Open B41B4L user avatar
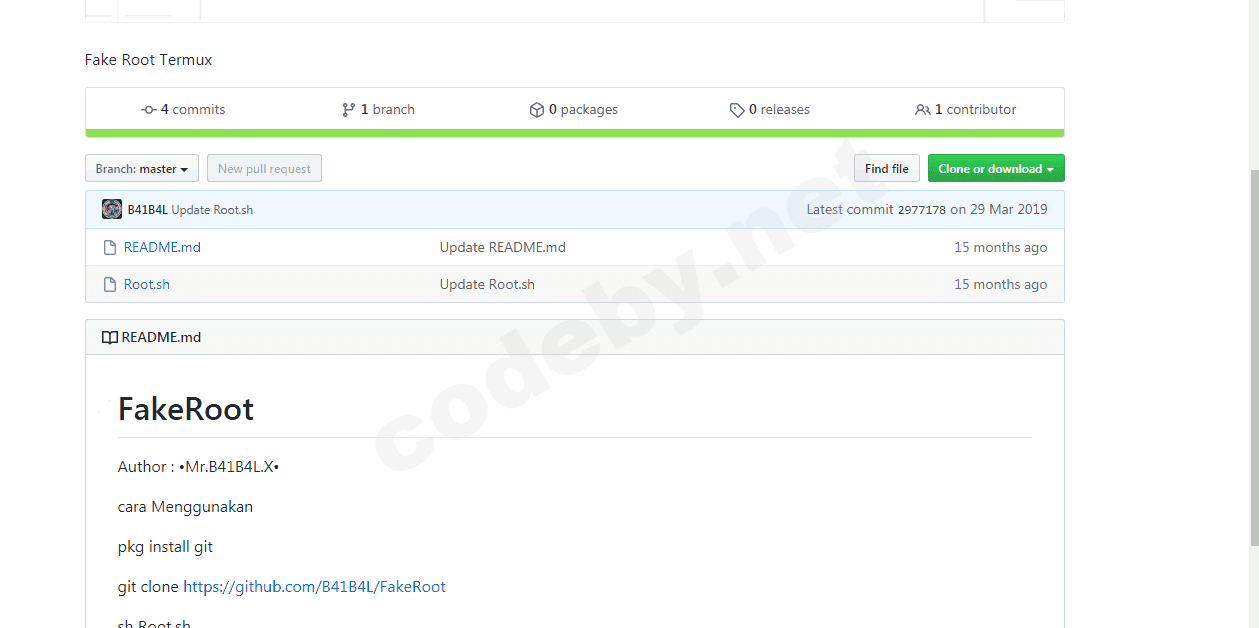 (x=112, y=209)
